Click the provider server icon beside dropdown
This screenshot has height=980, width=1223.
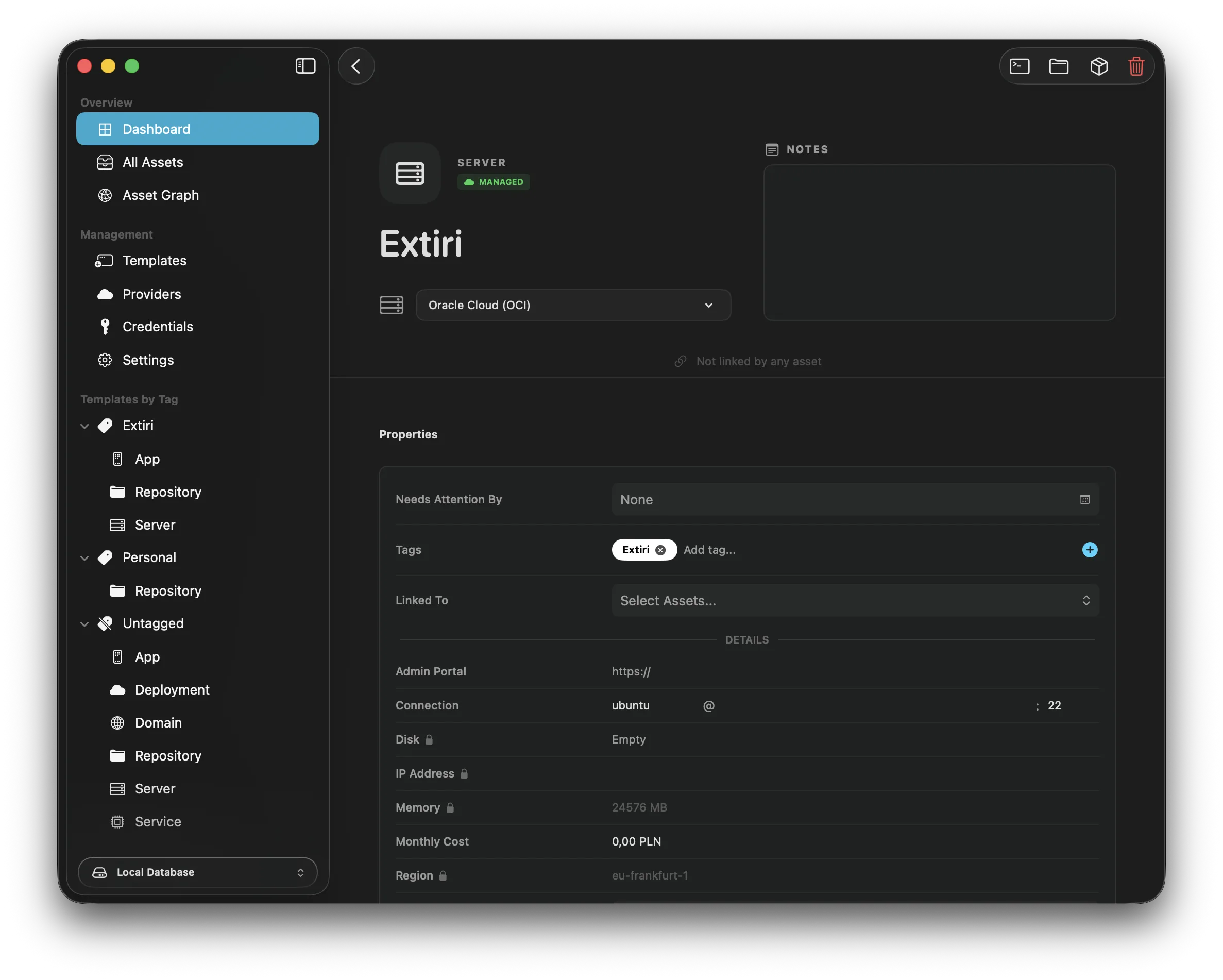point(392,305)
